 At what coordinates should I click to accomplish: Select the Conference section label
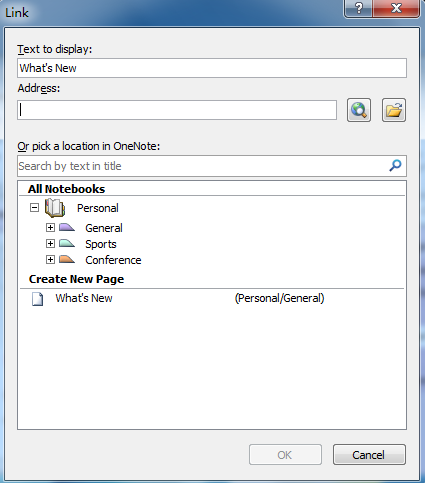tap(113, 260)
